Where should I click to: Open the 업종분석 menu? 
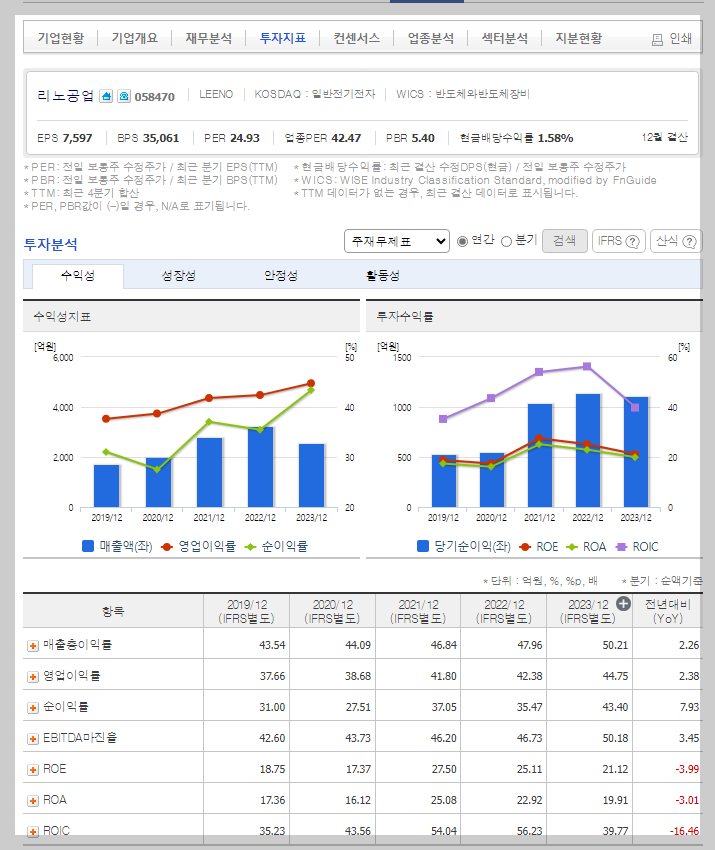tap(430, 38)
